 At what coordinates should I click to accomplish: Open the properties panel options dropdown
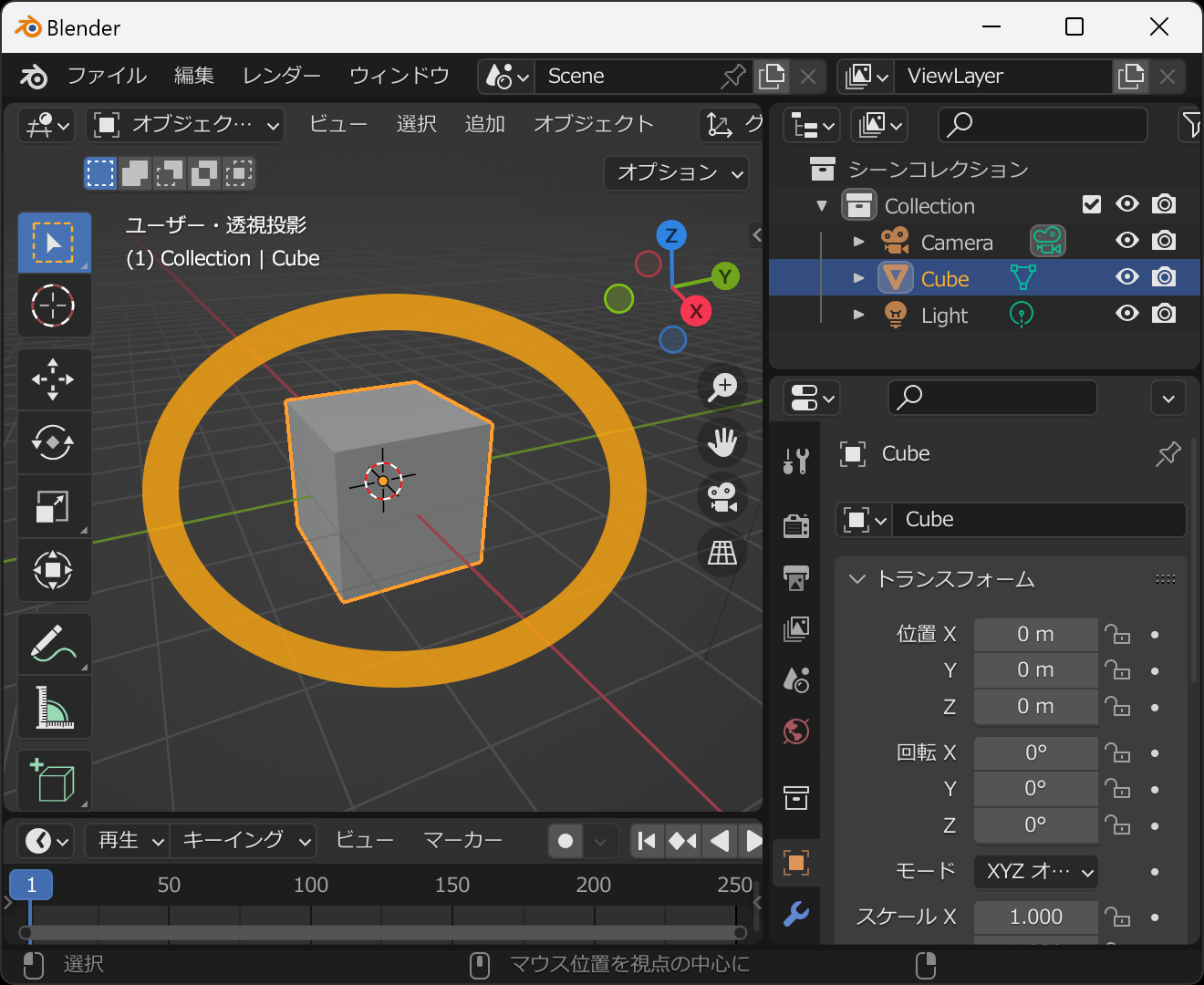pyautogui.click(x=1168, y=398)
